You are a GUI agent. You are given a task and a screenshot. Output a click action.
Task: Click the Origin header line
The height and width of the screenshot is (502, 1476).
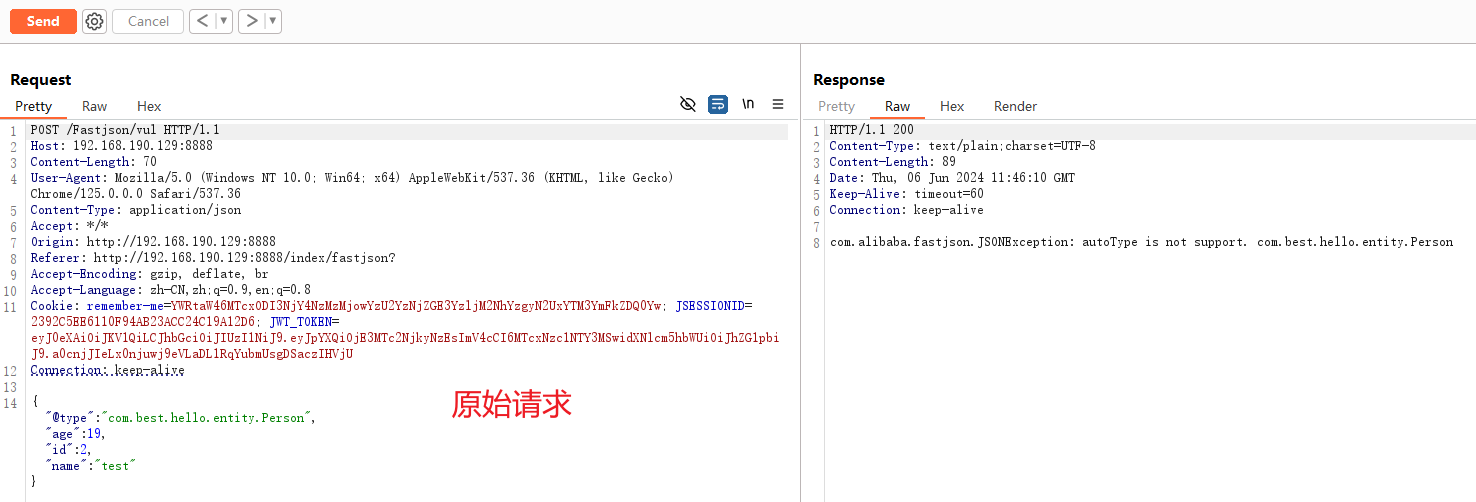tap(153, 242)
